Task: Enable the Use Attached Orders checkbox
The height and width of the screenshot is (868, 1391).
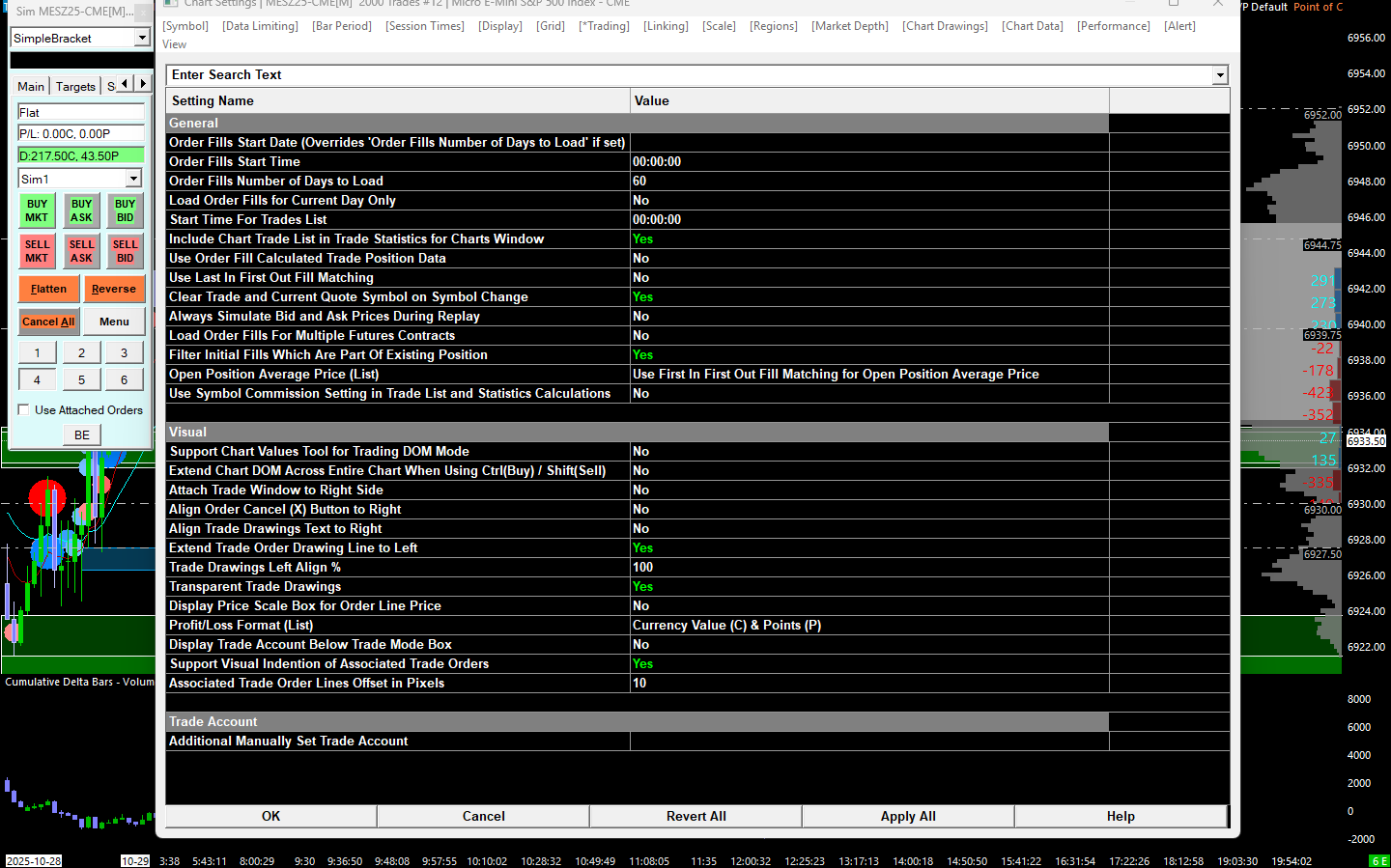Action: coord(24,409)
